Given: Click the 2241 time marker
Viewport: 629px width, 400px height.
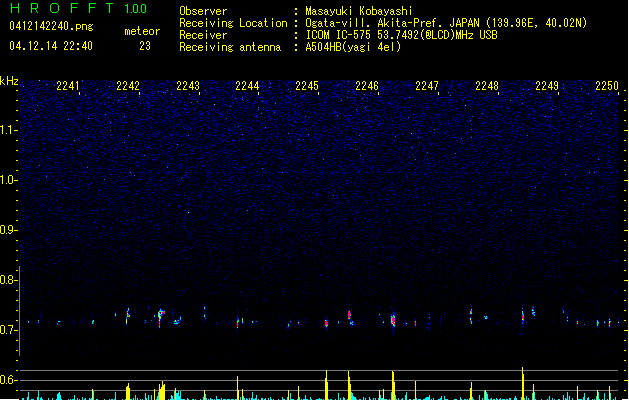Looking at the screenshot, I should point(68,85).
